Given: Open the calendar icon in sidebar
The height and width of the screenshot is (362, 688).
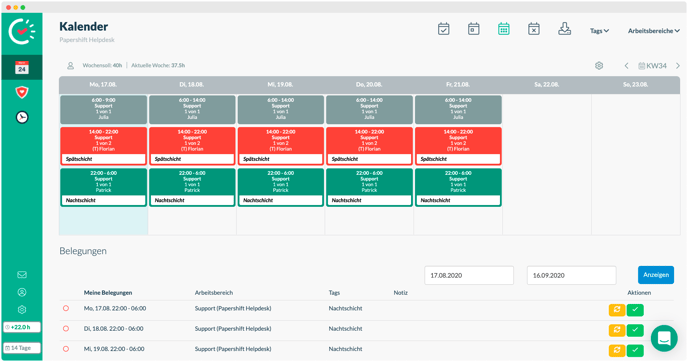Looking at the screenshot, I should (22, 68).
